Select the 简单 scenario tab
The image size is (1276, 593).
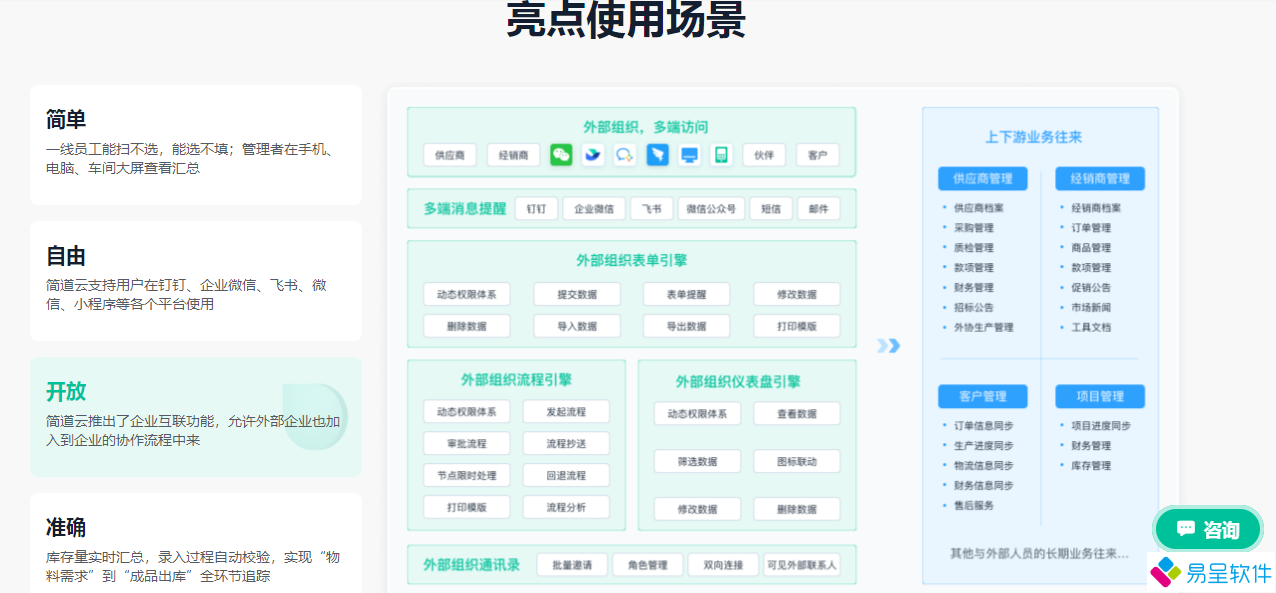(196, 145)
